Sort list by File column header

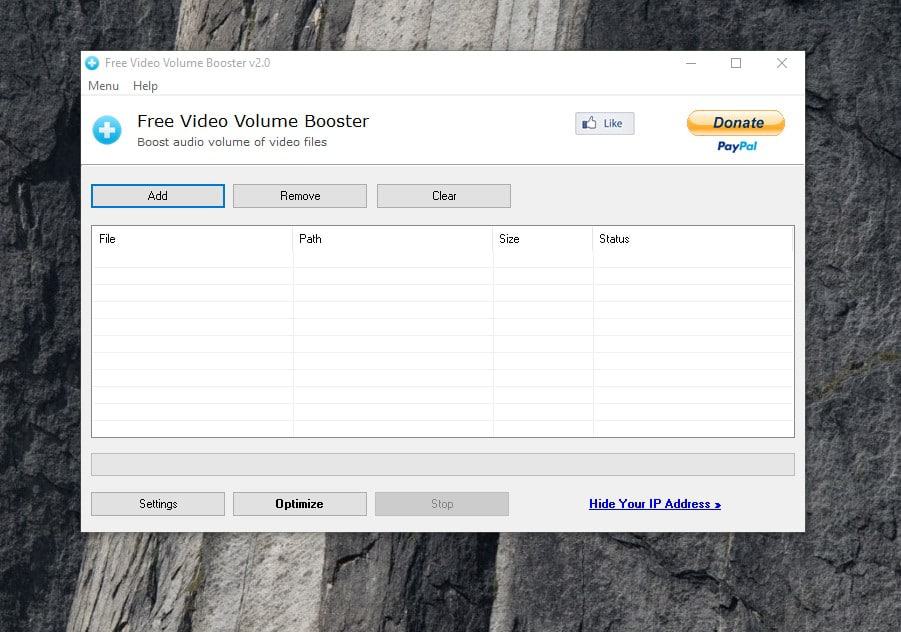point(192,239)
